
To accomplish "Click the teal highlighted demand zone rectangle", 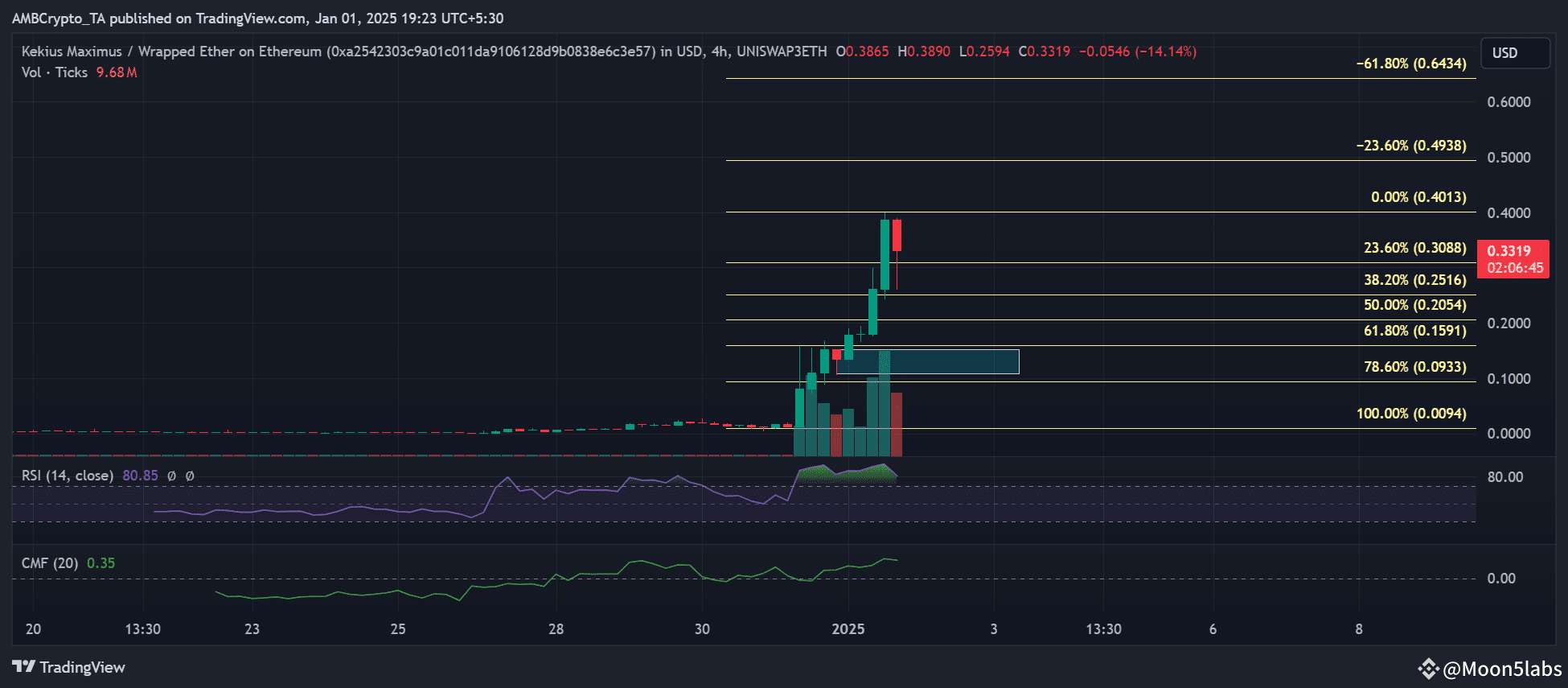I will tap(928, 362).
